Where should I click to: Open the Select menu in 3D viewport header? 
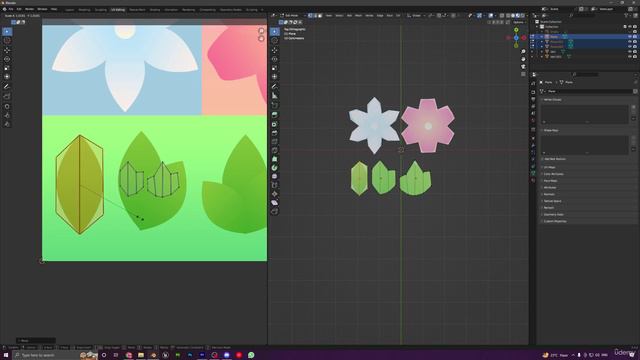coord(339,16)
